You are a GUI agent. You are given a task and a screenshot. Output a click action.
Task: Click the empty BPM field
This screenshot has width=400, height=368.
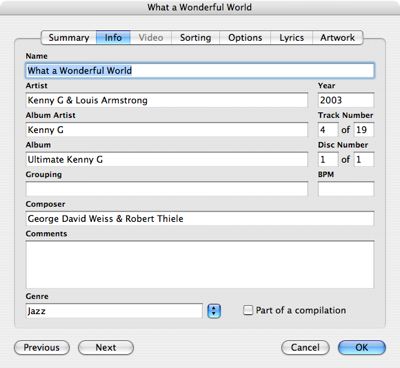tap(346, 189)
